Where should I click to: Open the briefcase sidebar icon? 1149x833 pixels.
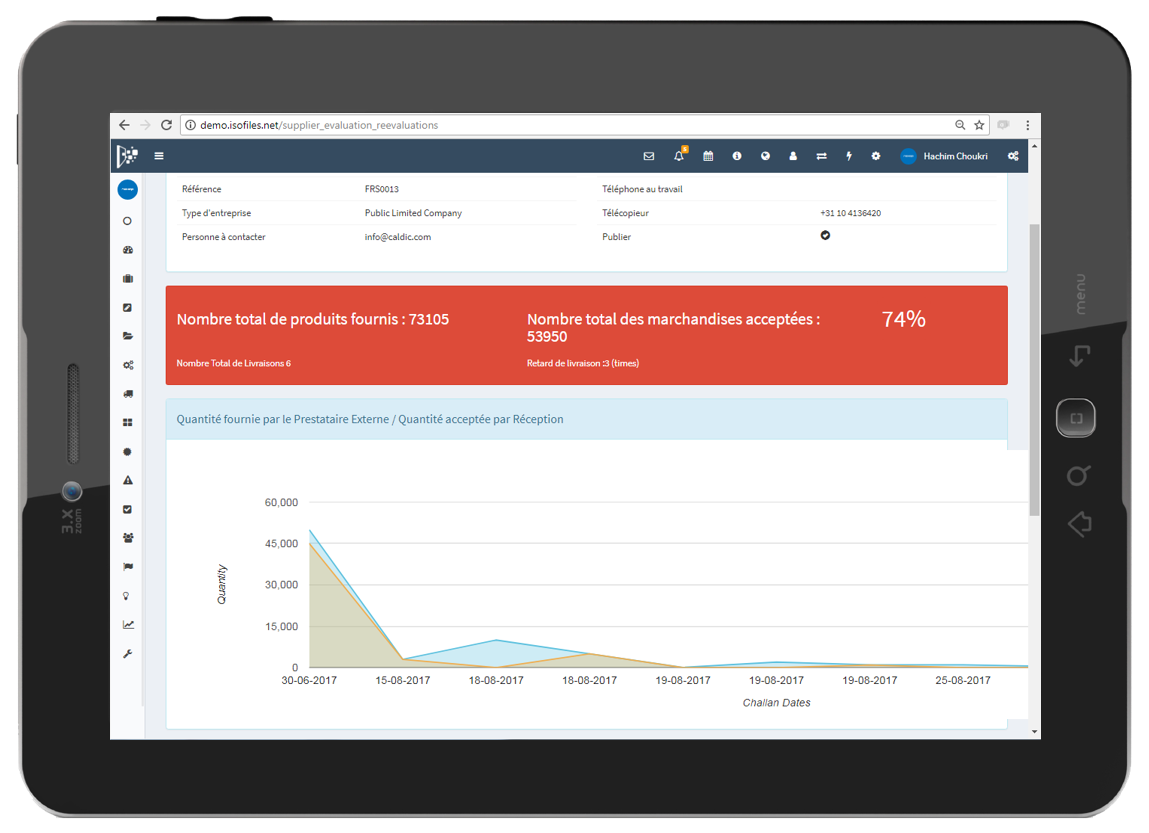(x=128, y=278)
